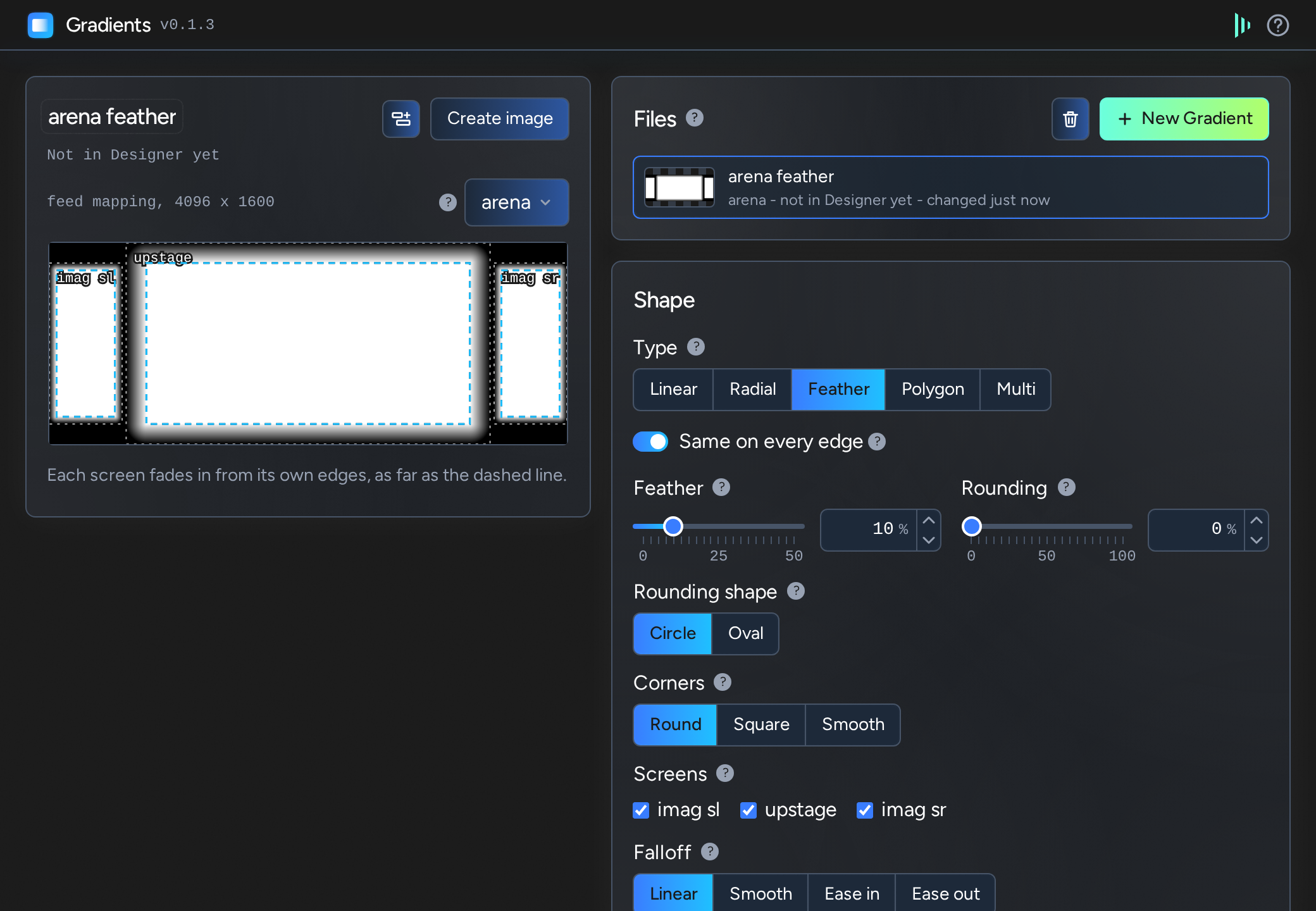Open the arena mapping dropdown
The height and width of the screenshot is (911, 1316).
[x=516, y=202]
